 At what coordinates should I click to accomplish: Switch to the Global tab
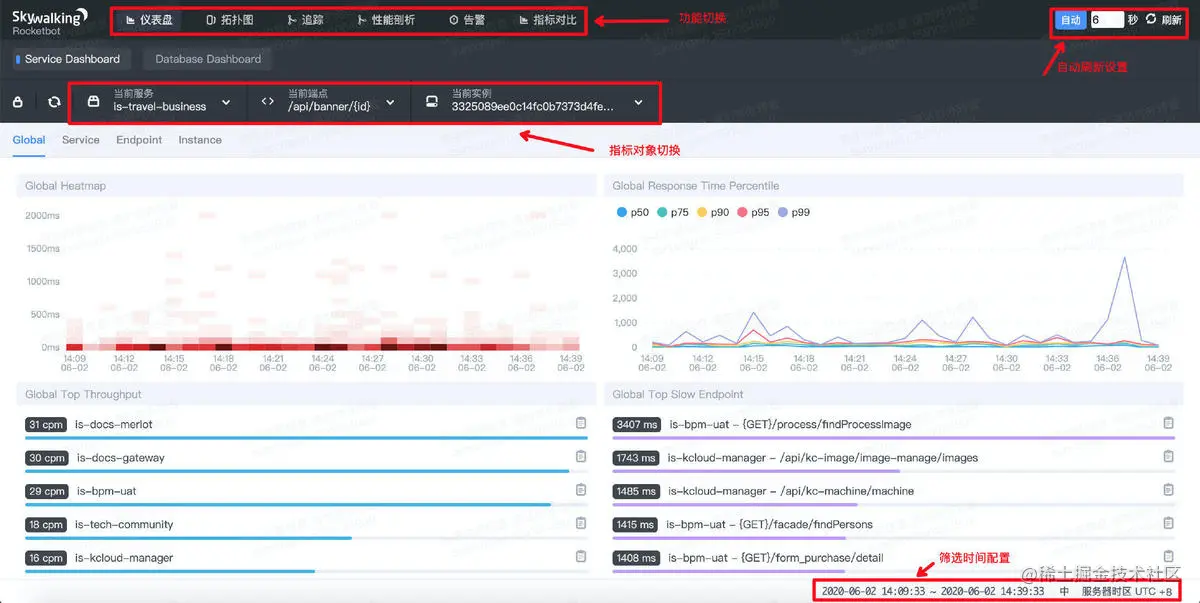pos(29,140)
